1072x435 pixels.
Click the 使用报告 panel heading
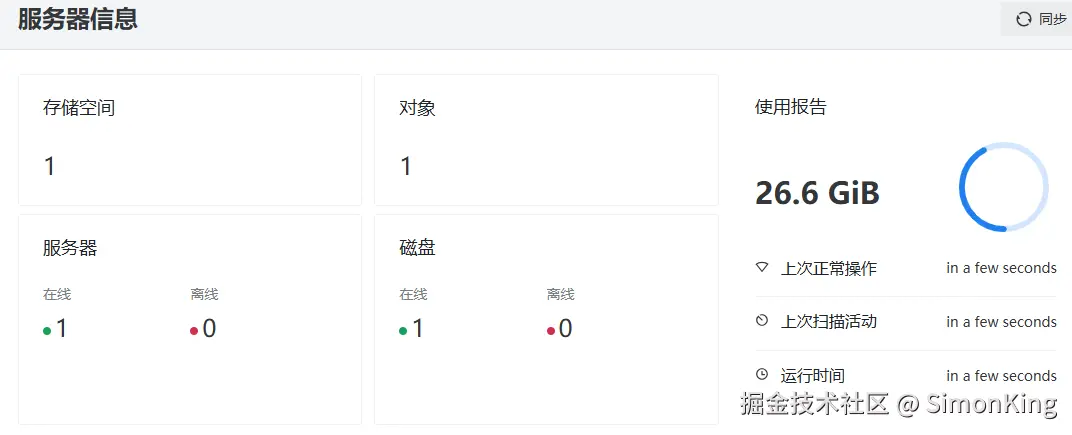click(x=790, y=107)
